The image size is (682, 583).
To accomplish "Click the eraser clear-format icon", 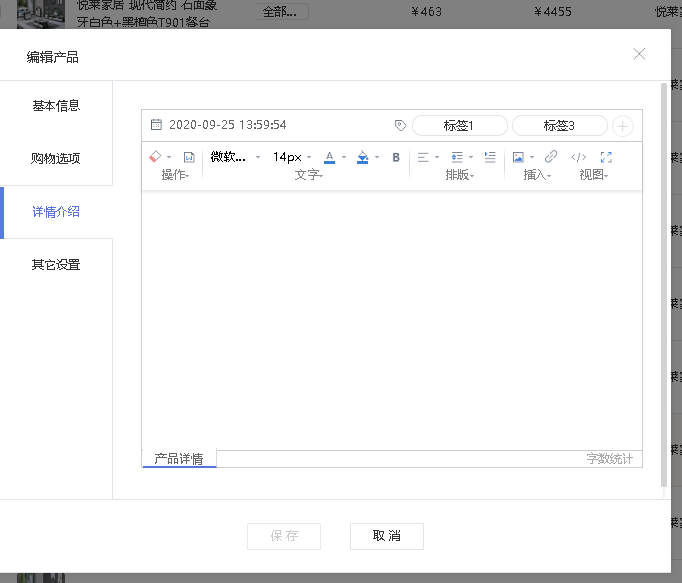I will coord(155,157).
